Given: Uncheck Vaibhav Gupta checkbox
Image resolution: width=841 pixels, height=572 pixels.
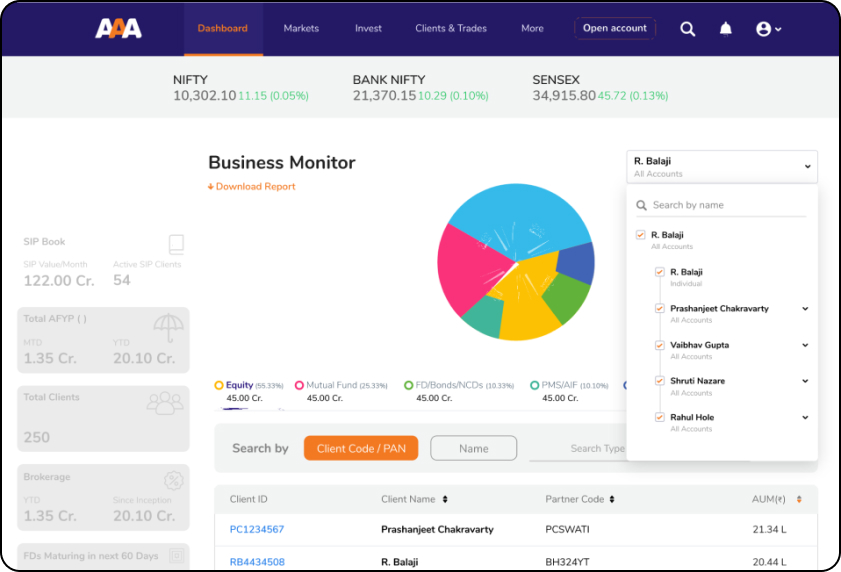Looking at the screenshot, I should point(660,345).
